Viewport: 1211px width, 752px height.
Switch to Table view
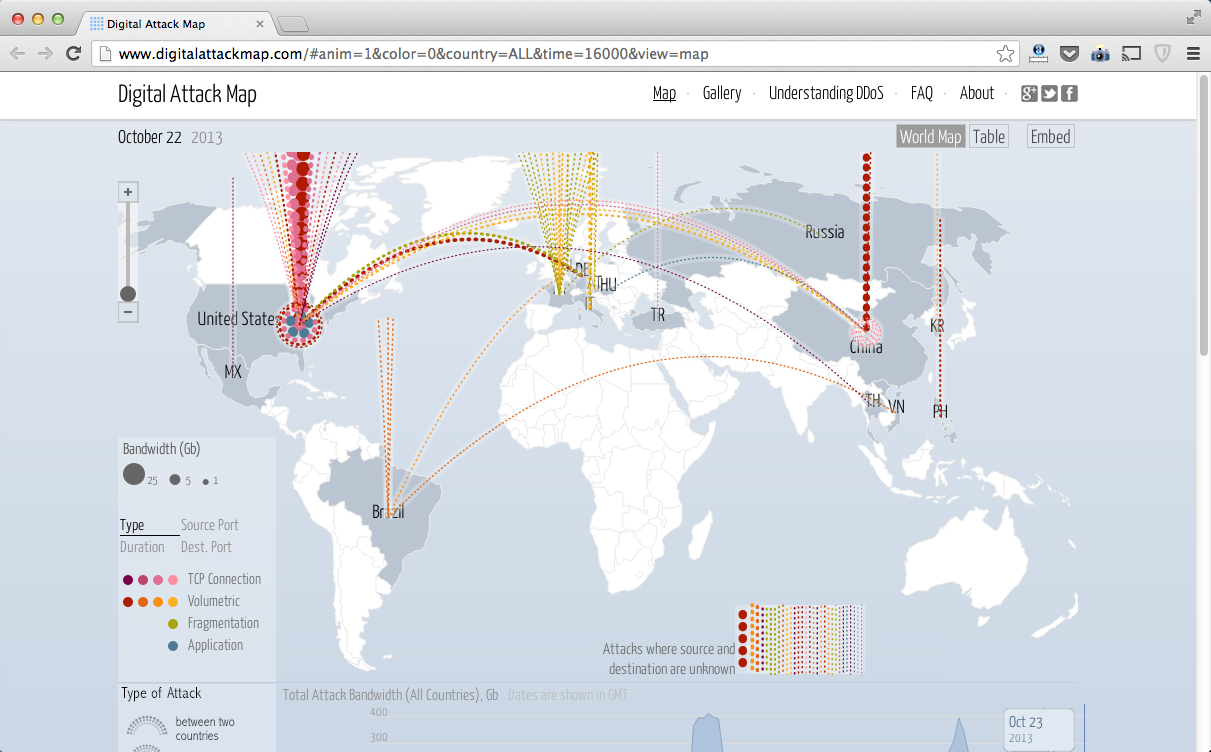tap(989, 137)
